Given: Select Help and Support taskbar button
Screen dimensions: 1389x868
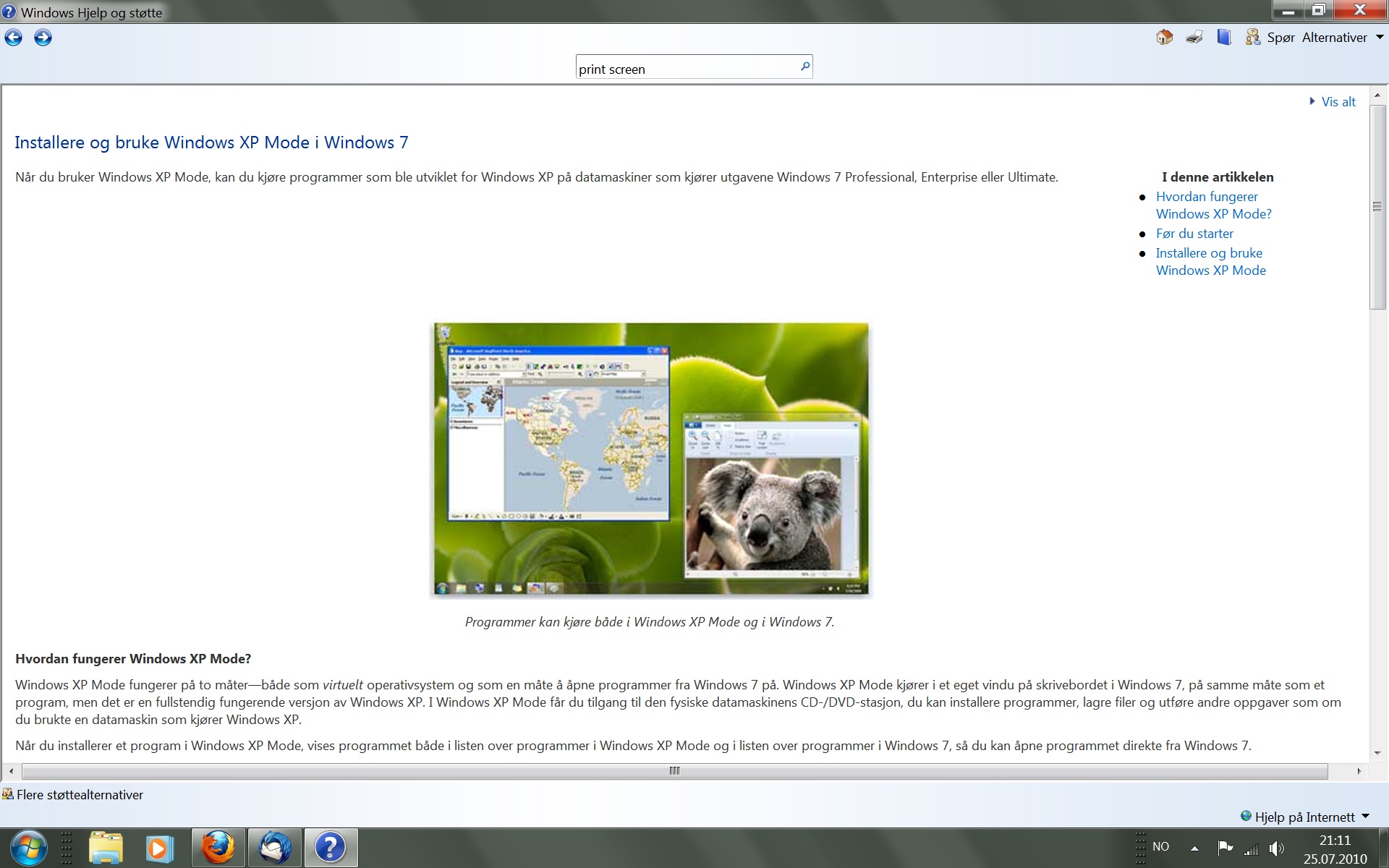Looking at the screenshot, I should coord(331,848).
